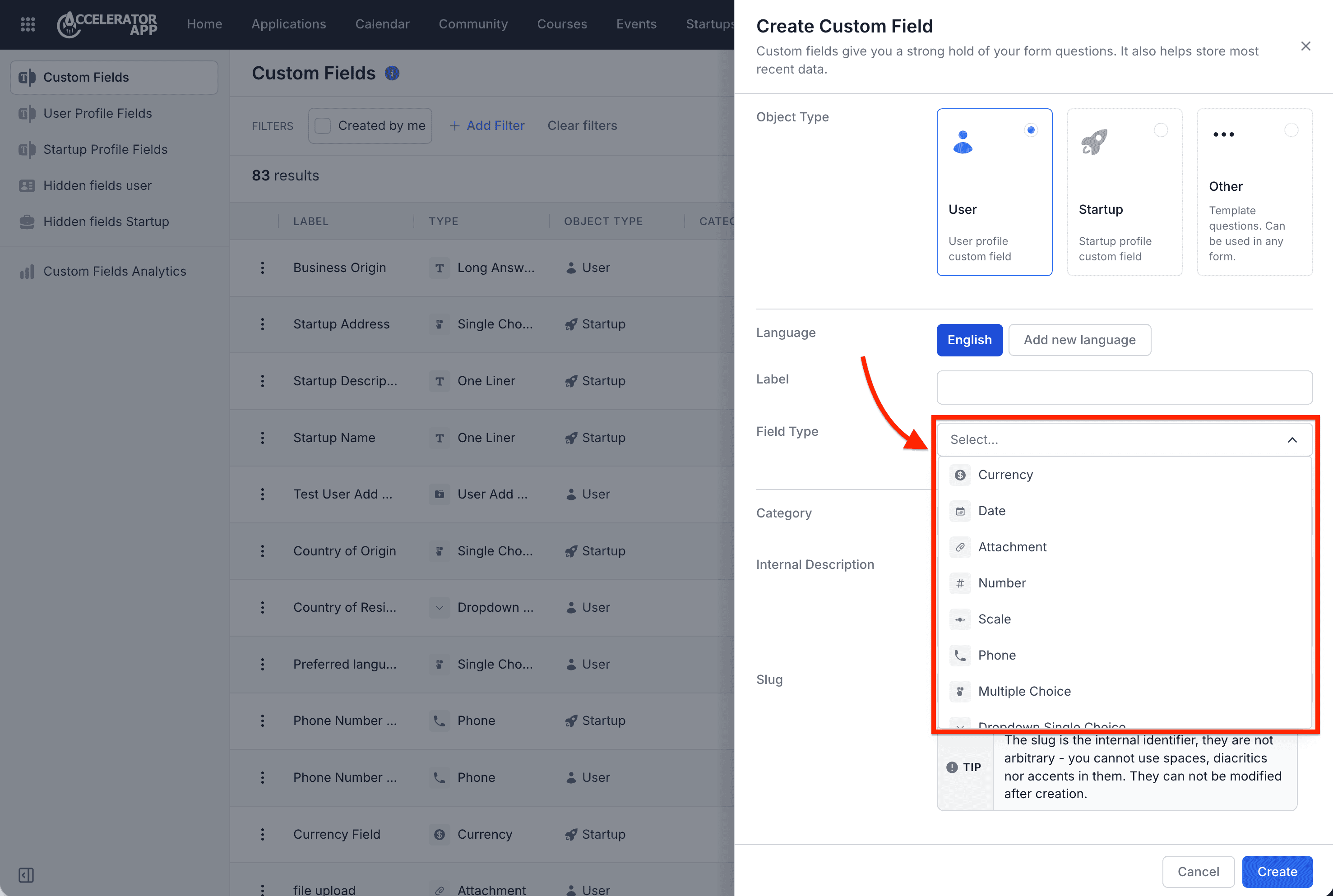
Task: Select the Other object type radio
Action: pos(1291,130)
